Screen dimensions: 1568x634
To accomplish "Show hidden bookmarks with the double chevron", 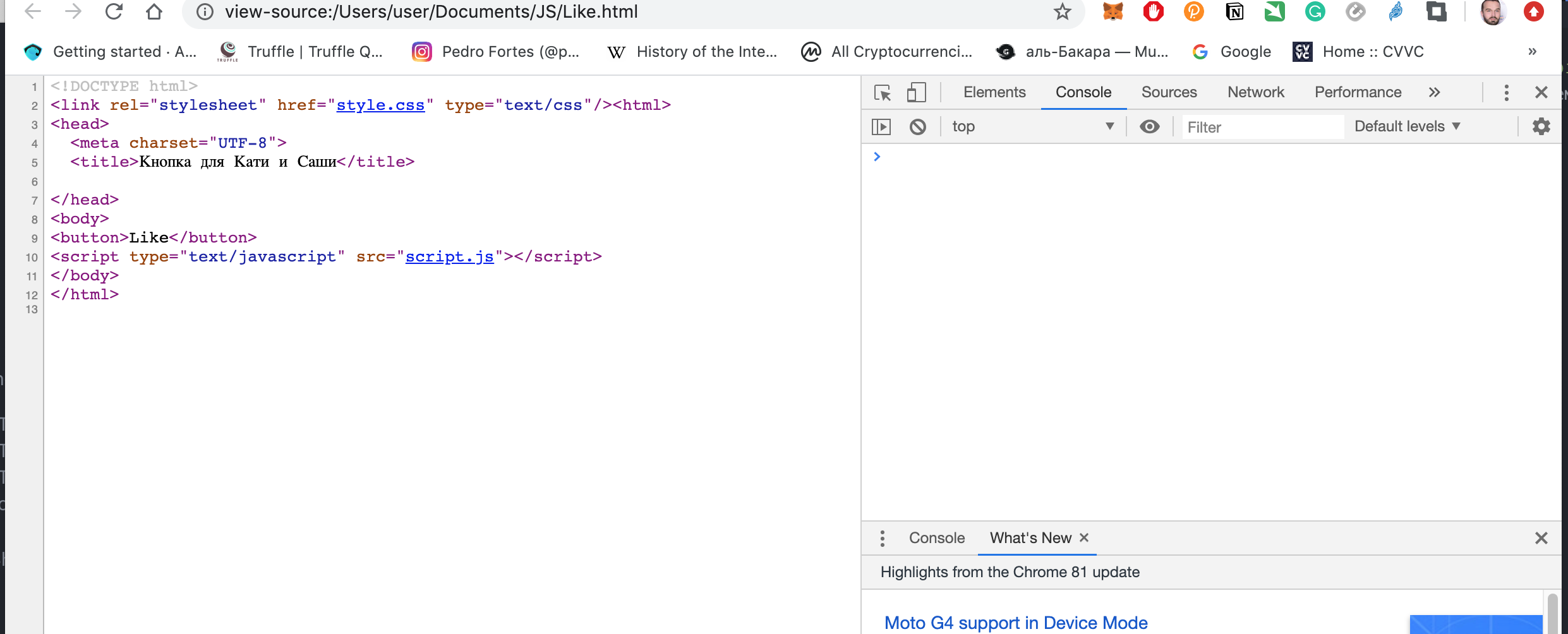I will pos(1532,52).
